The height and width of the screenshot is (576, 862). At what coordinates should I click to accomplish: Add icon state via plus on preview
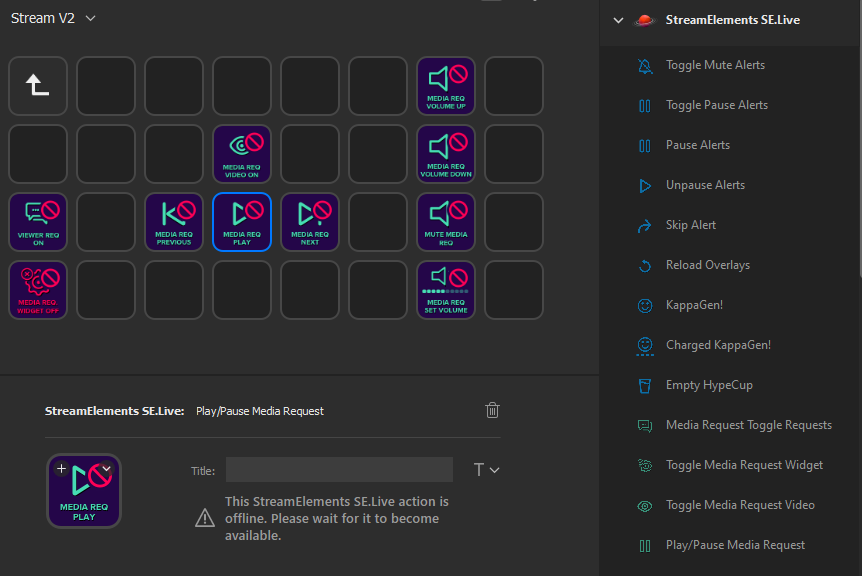point(62,468)
